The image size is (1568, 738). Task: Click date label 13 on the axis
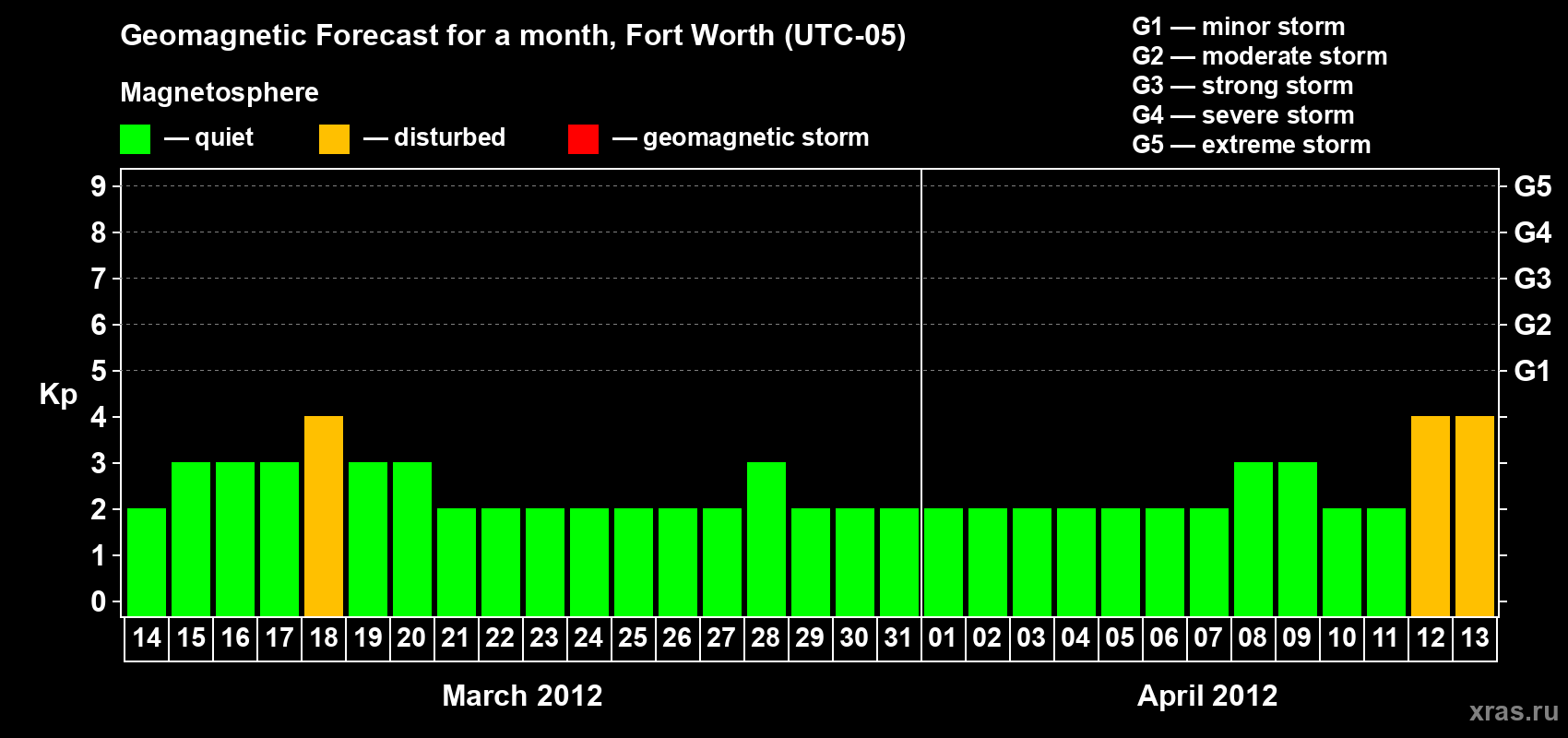click(1475, 638)
